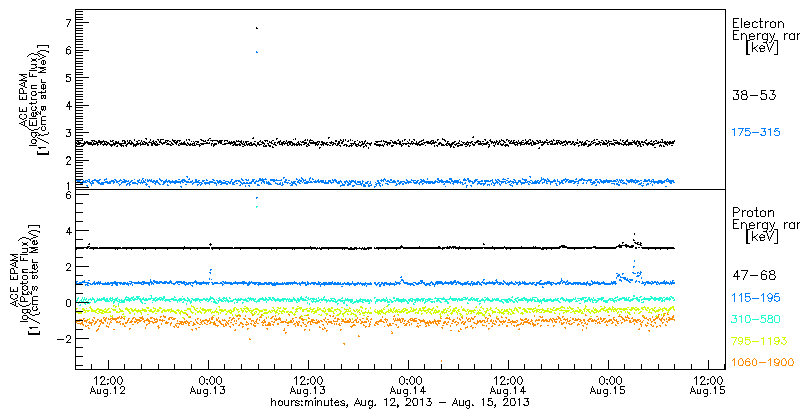Select the 47-68 proton energy legend label

pos(754,276)
